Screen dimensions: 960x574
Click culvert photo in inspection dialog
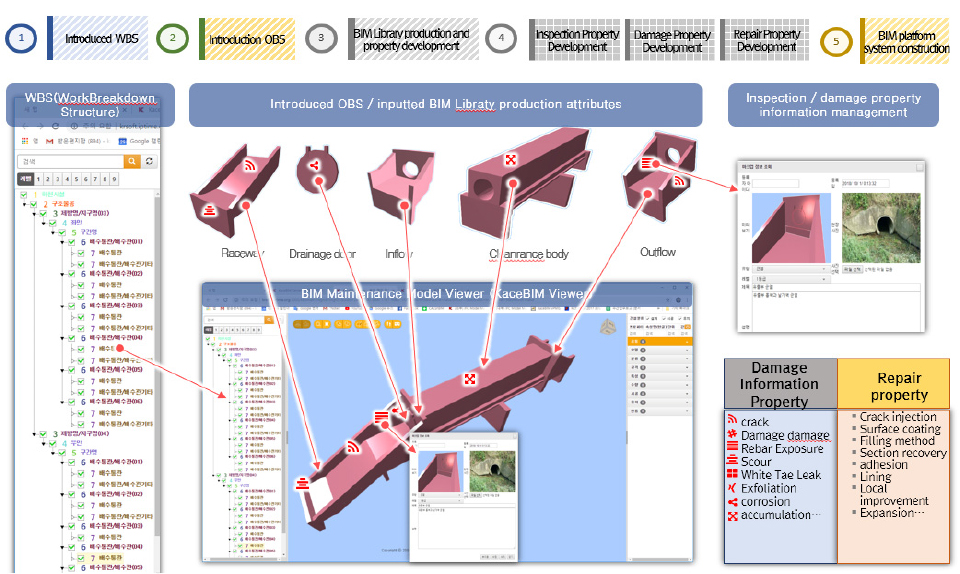(881, 228)
